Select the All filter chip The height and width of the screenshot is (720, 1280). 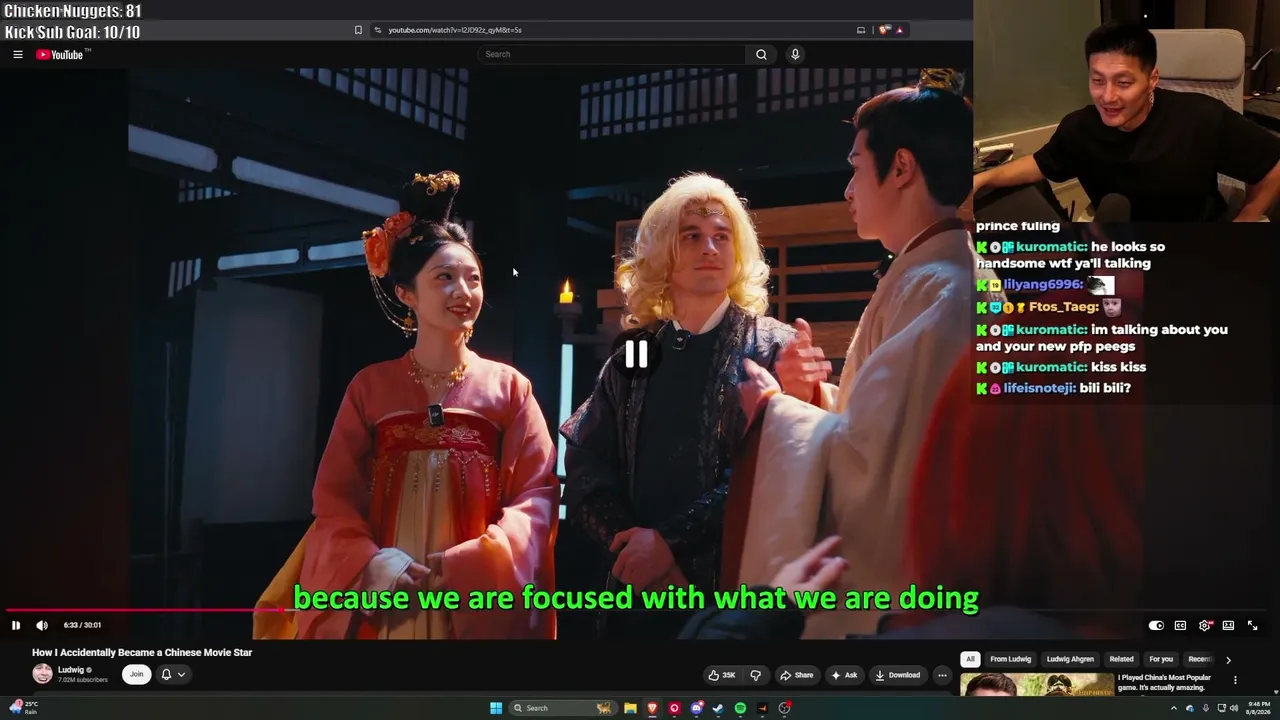click(970, 659)
